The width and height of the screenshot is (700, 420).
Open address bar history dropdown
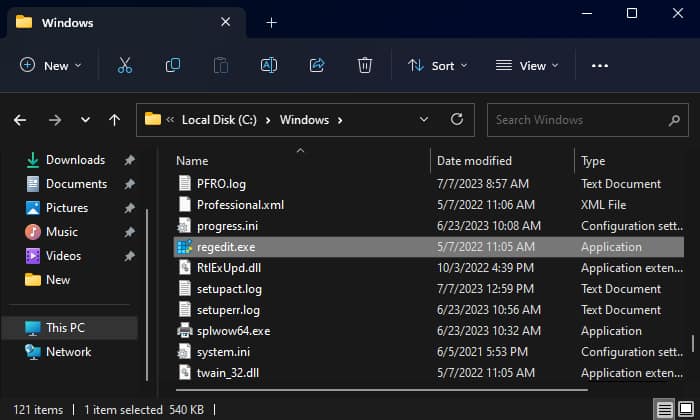click(424, 120)
